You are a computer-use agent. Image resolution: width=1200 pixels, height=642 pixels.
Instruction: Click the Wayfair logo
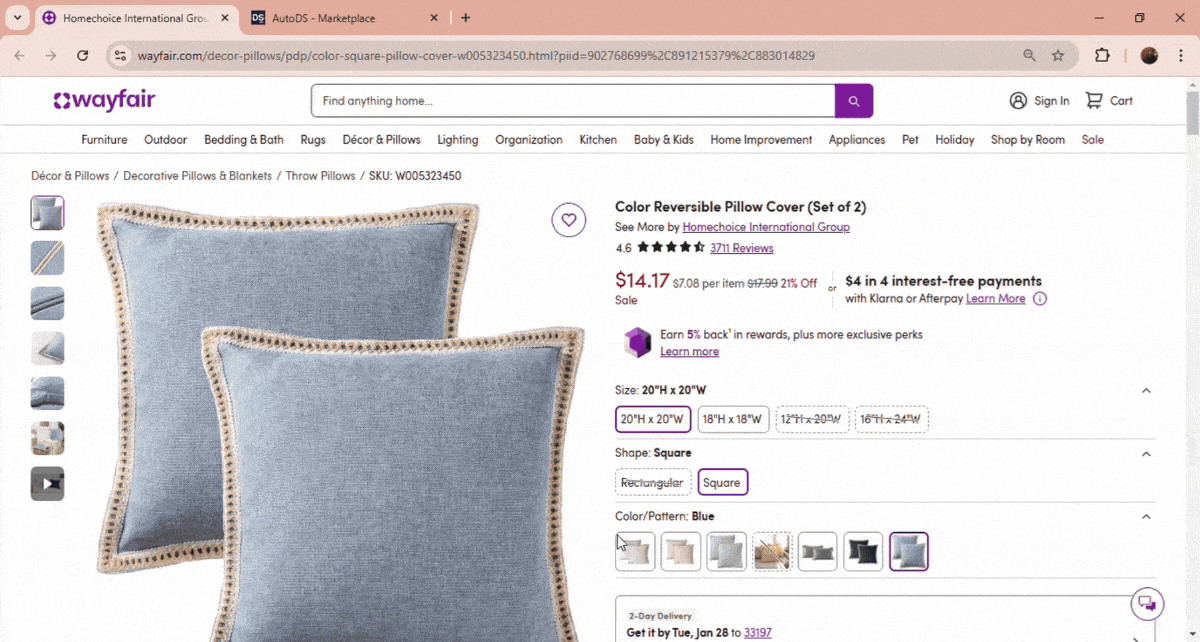(104, 100)
